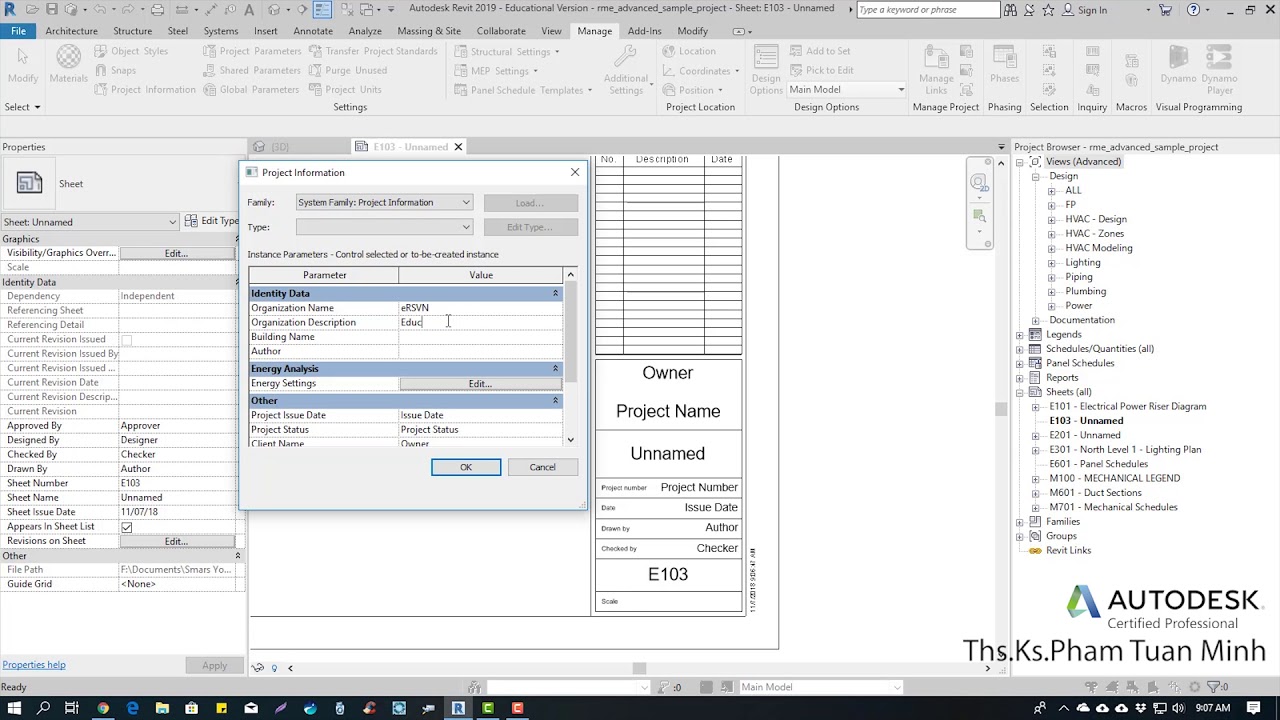Click the Autodesk App Store cart icon
Screen dimensions: 1280x720
click(x=1166, y=10)
